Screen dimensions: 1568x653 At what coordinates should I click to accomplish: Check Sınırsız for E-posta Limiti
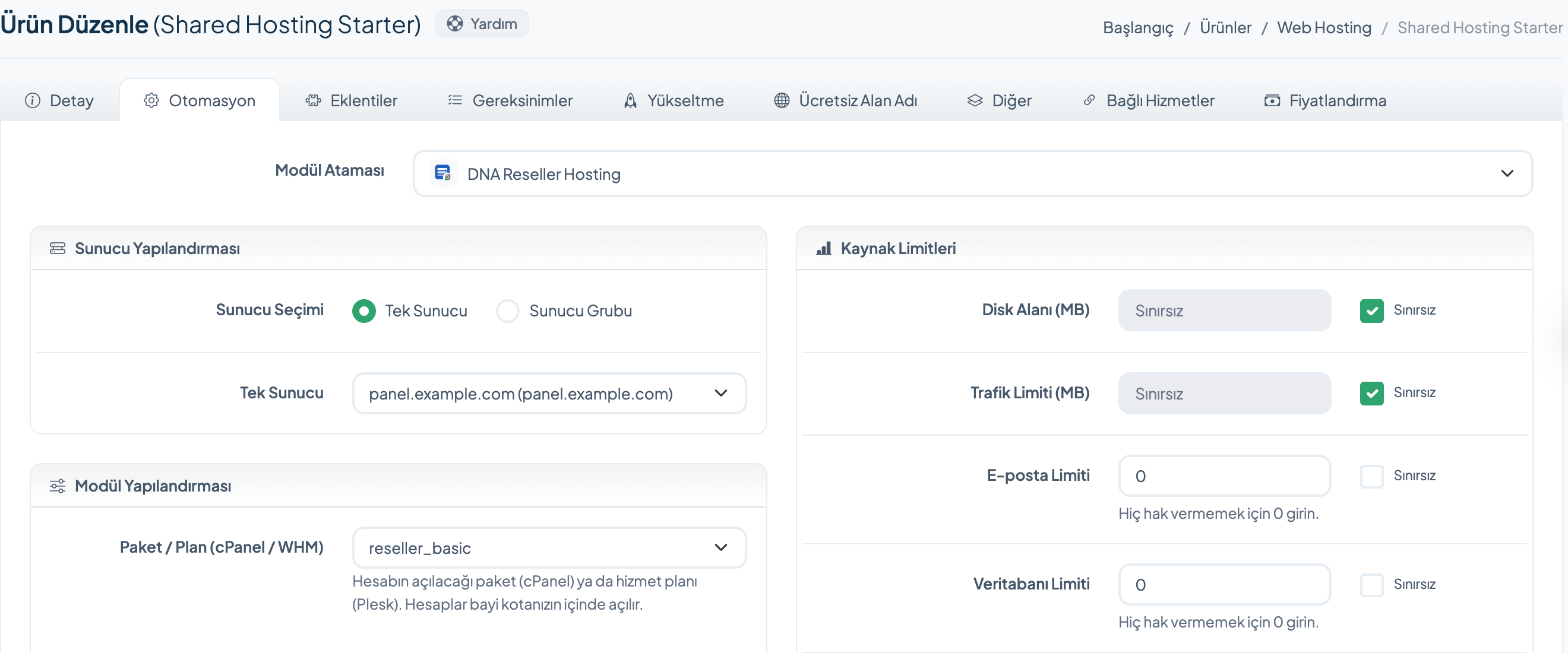(1372, 476)
